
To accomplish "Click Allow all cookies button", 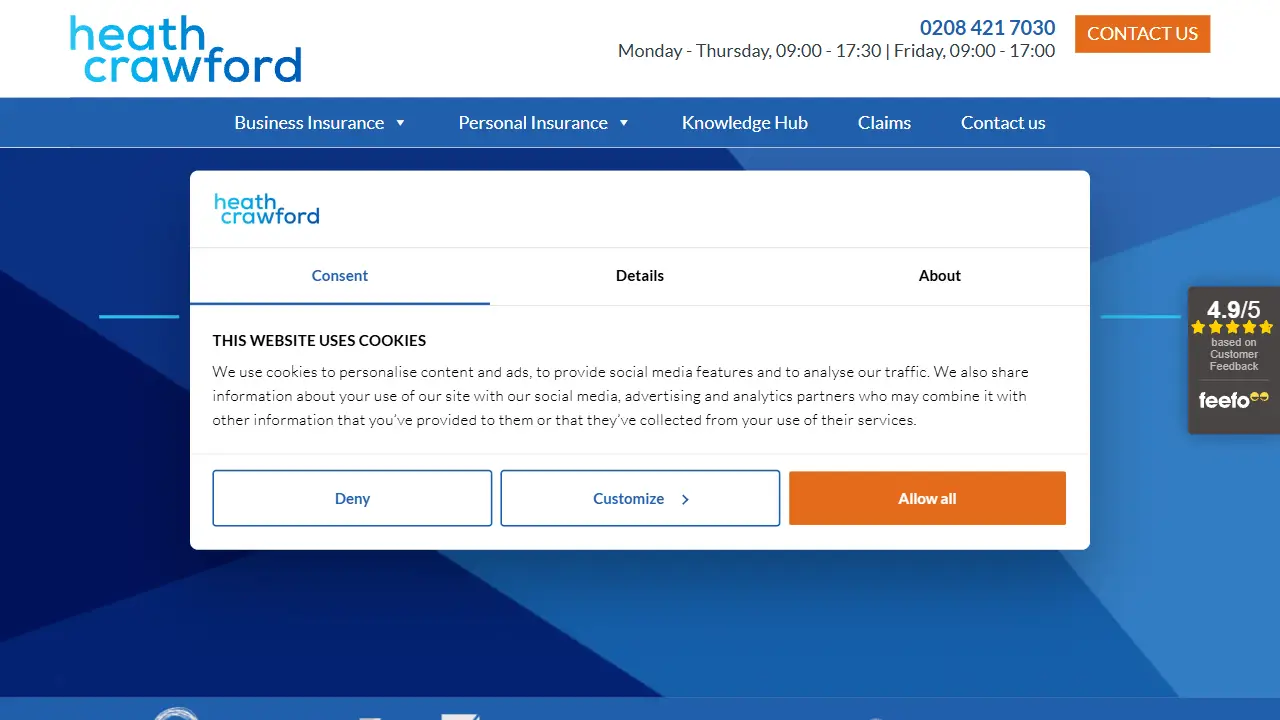I will coord(927,498).
